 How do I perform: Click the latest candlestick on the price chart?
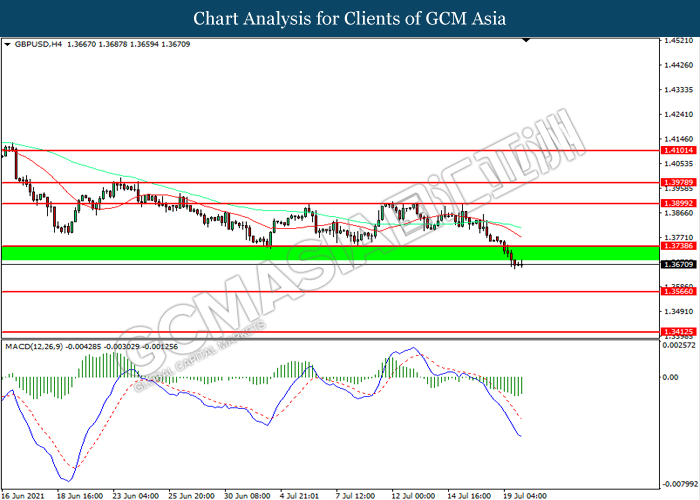[x=522, y=264]
